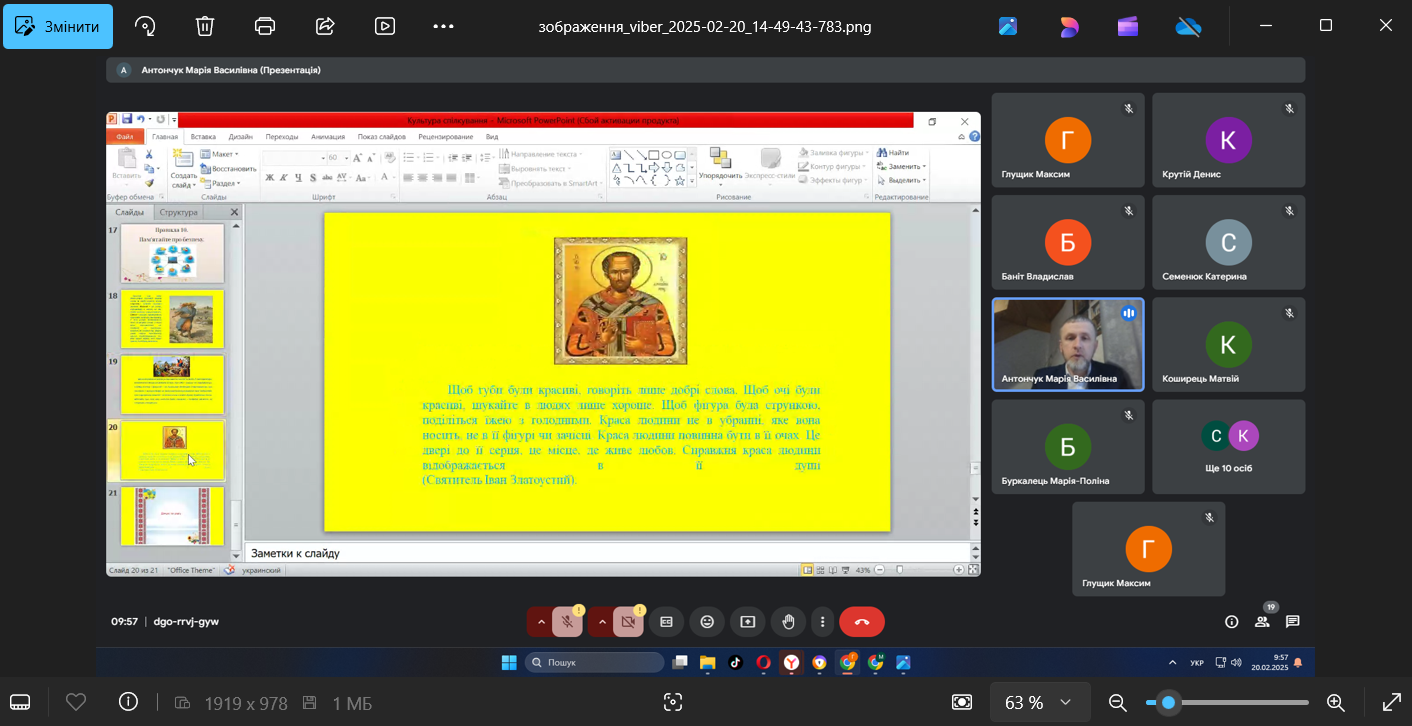This screenshot has width=1412, height=726.
Task: Expand microphone options chevron in Meet
Action: pyautogui.click(x=541, y=622)
